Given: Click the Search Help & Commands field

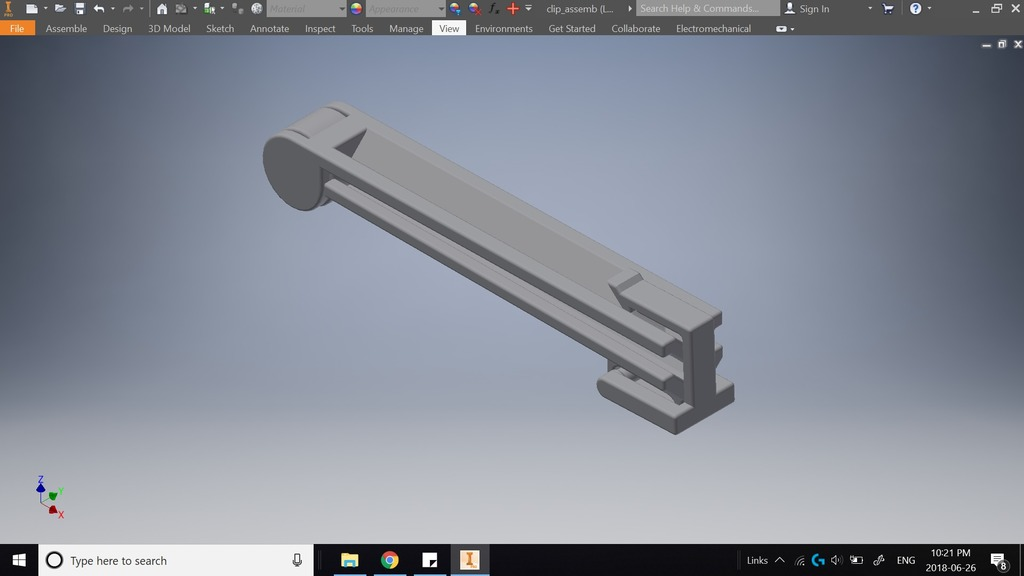Looking at the screenshot, I should [707, 8].
